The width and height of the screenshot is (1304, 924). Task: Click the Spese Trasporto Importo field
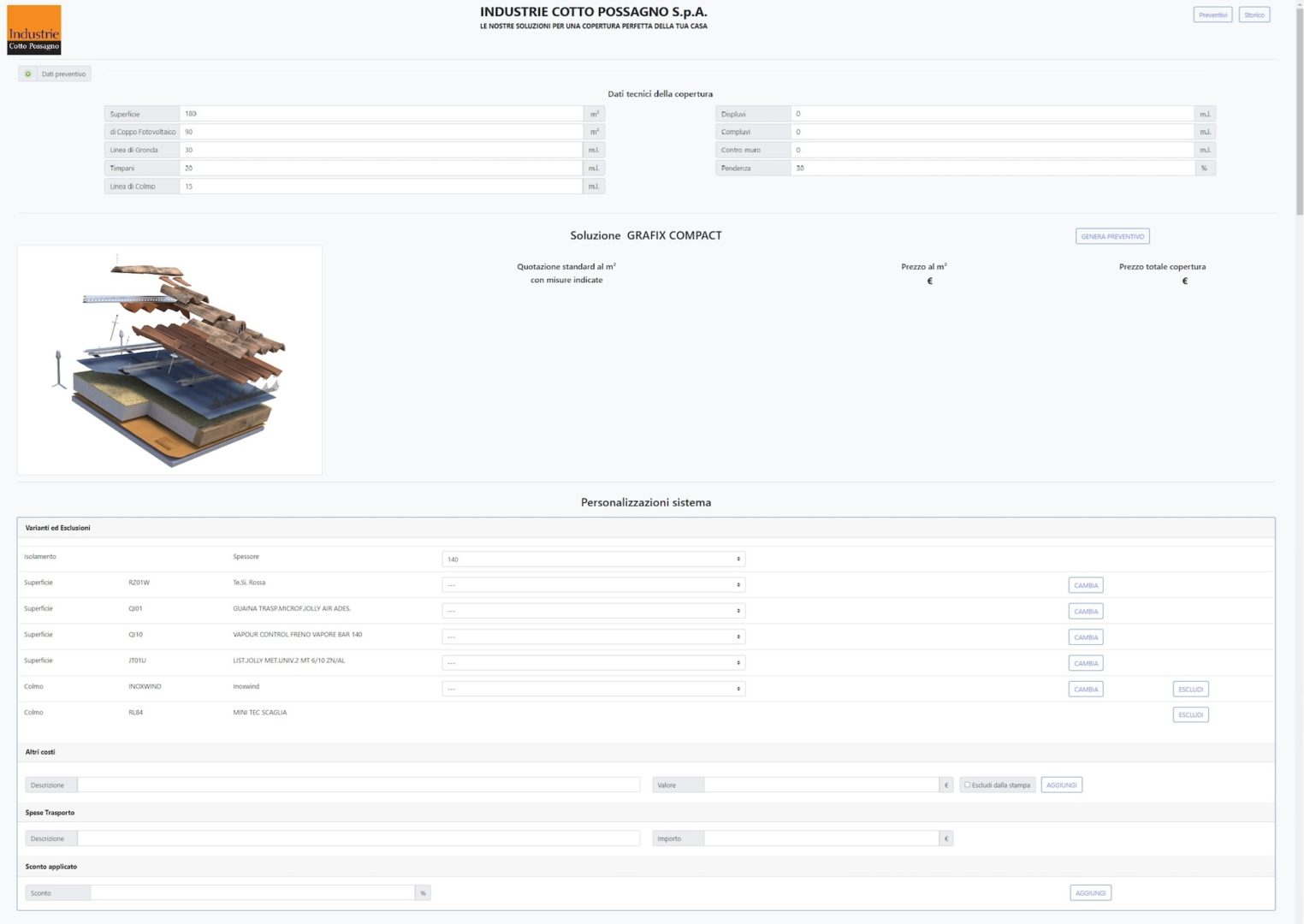tap(821, 839)
